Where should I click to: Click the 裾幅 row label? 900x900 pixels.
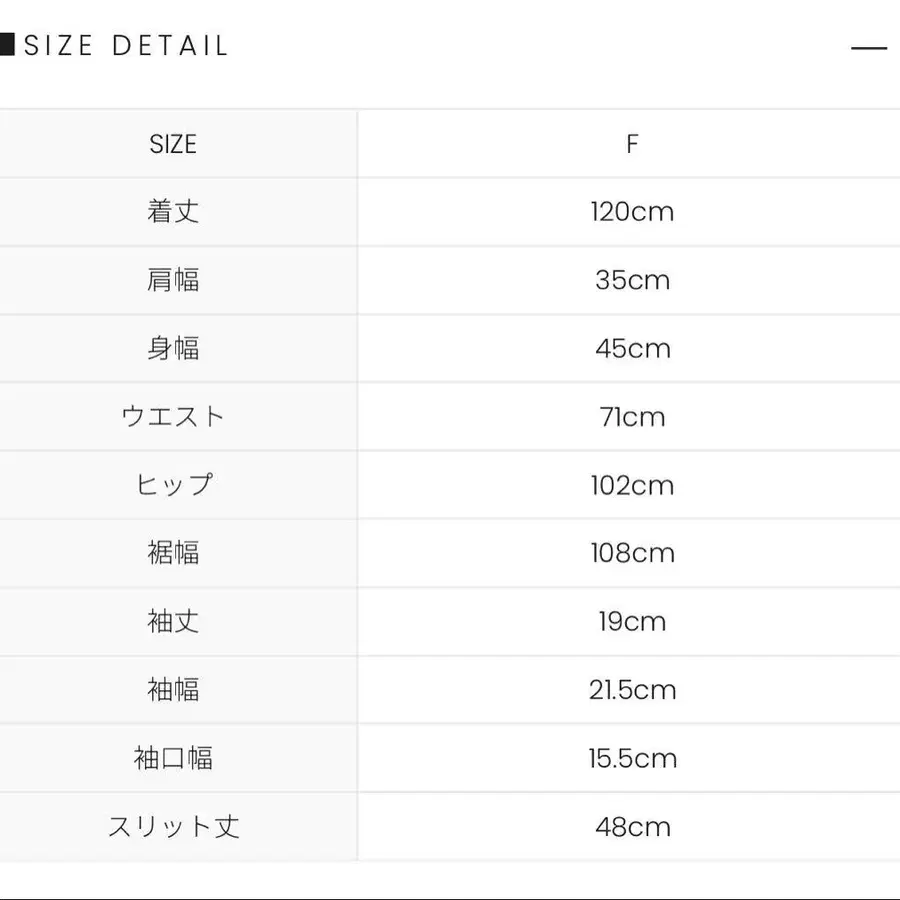coord(173,553)
